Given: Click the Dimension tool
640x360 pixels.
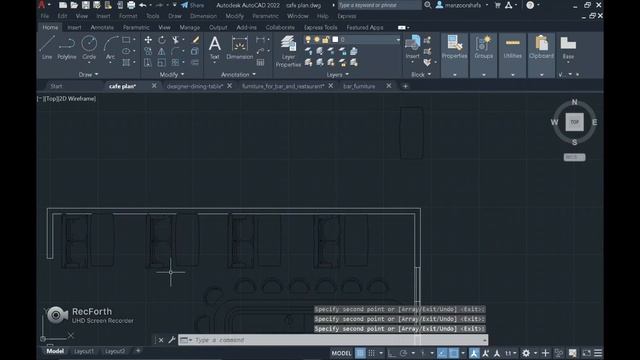Looking at the screenshot, I should [x=240, y=48].
